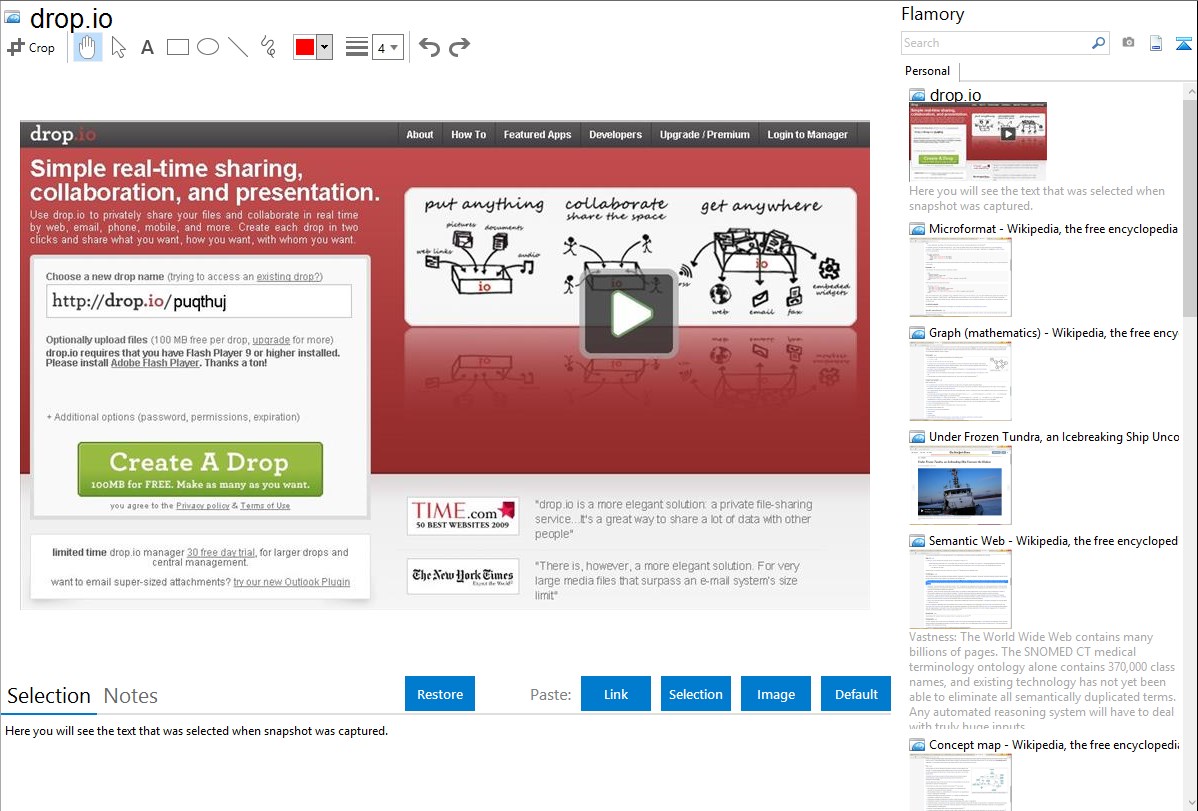Pick the ellipse shape tool
The width and height of the screenshot is (1198, 811).
208,47
